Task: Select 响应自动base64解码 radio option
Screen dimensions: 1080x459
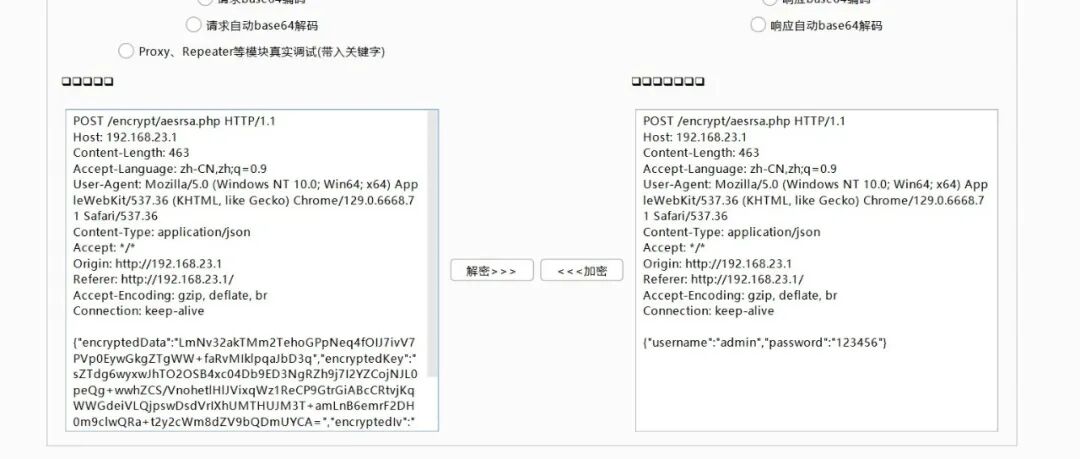Action: (x=758, y=25)
